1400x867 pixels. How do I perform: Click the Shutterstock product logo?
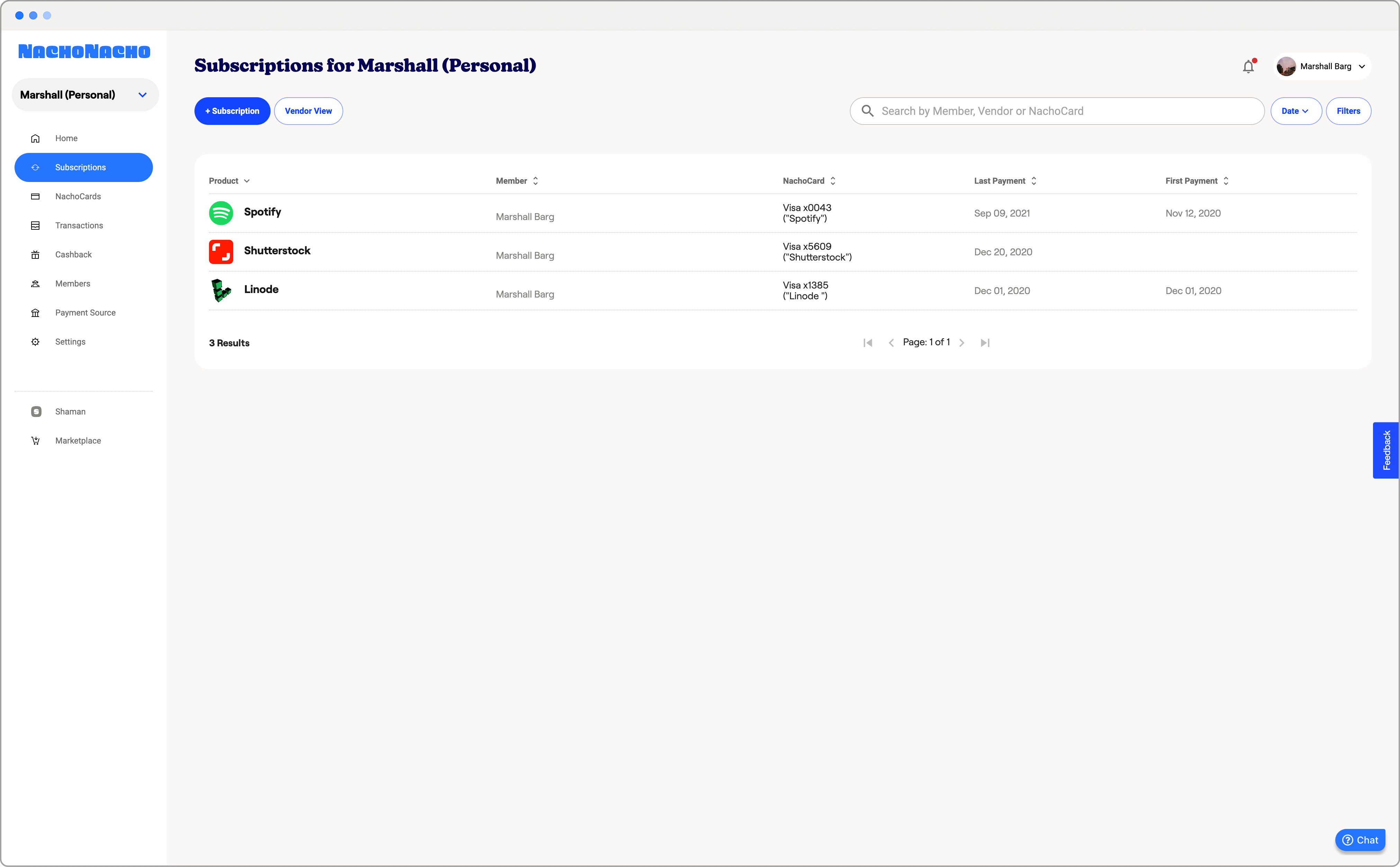pos(221,252)
